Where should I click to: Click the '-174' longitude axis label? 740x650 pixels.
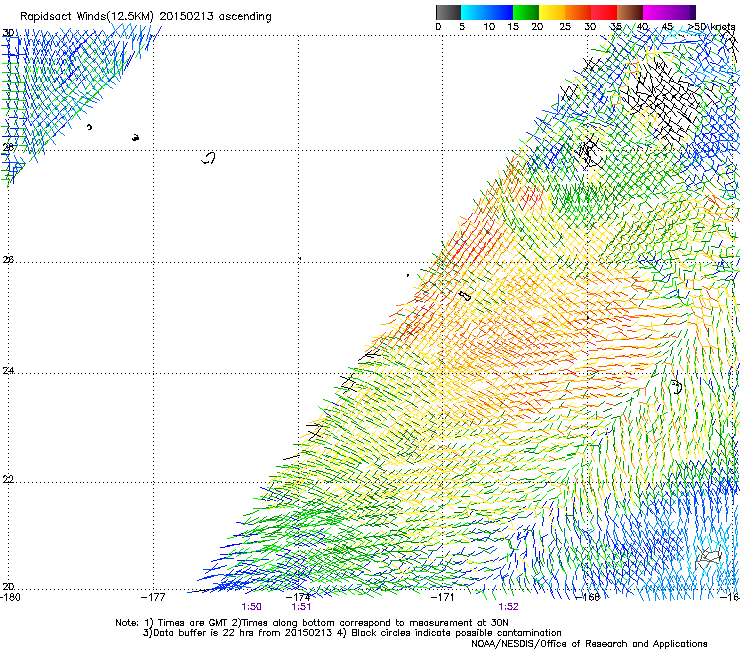coord(298,597)
